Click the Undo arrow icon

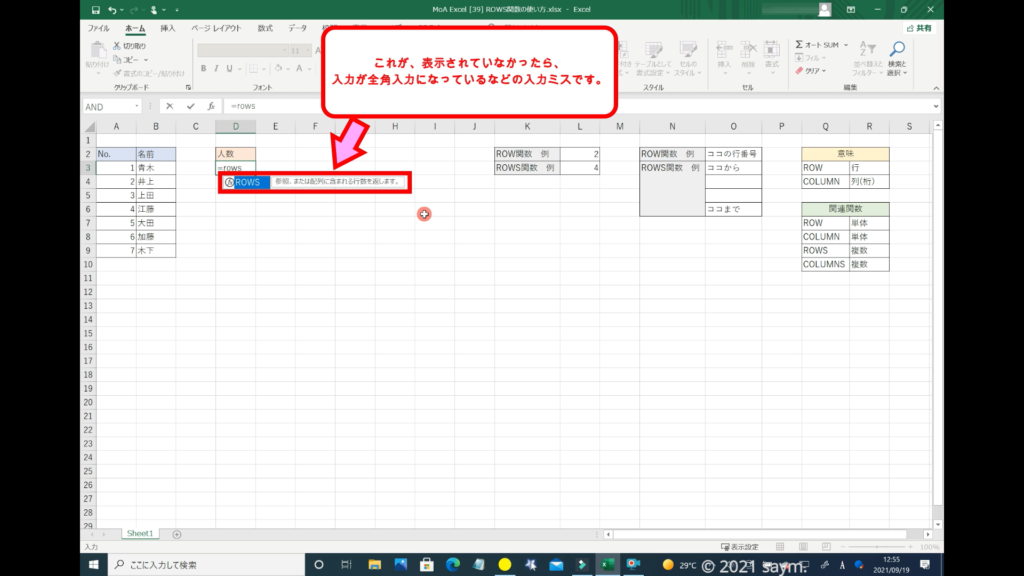tap(112, 9)
